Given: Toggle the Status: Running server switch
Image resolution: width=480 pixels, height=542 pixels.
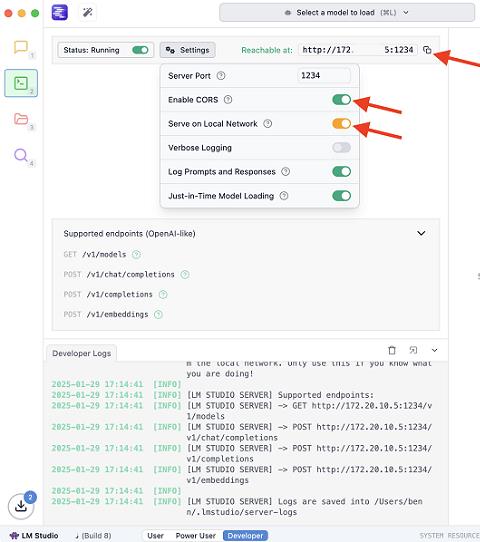Looking at the screenshot, I should (140, 50).
